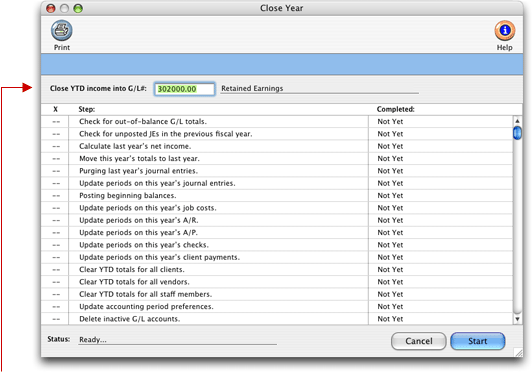This screenshot has width=532, height=372.
Task: Click the green zoom window button
Action: click(78, 8)
